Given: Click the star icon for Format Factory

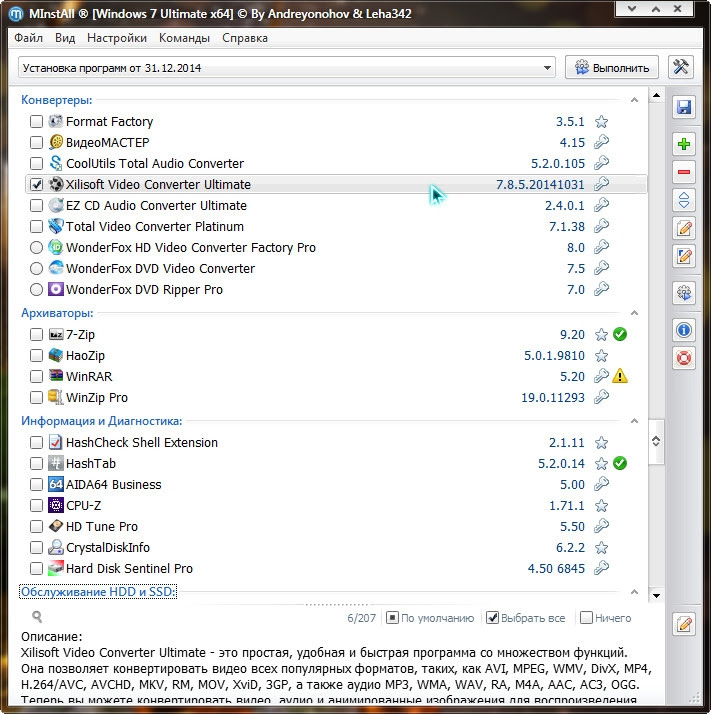Looking at the screenshot, I should click(601, 122).
